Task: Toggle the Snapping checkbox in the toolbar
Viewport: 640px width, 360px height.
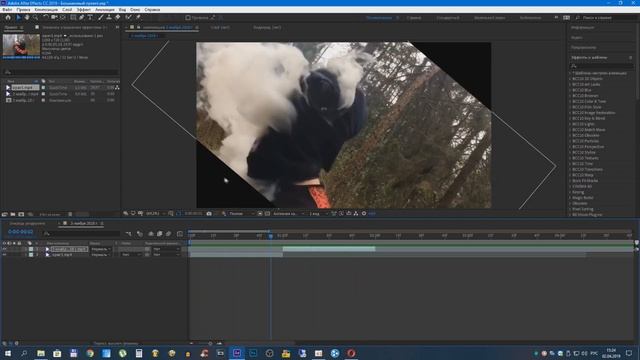Action: pos(188,18)
